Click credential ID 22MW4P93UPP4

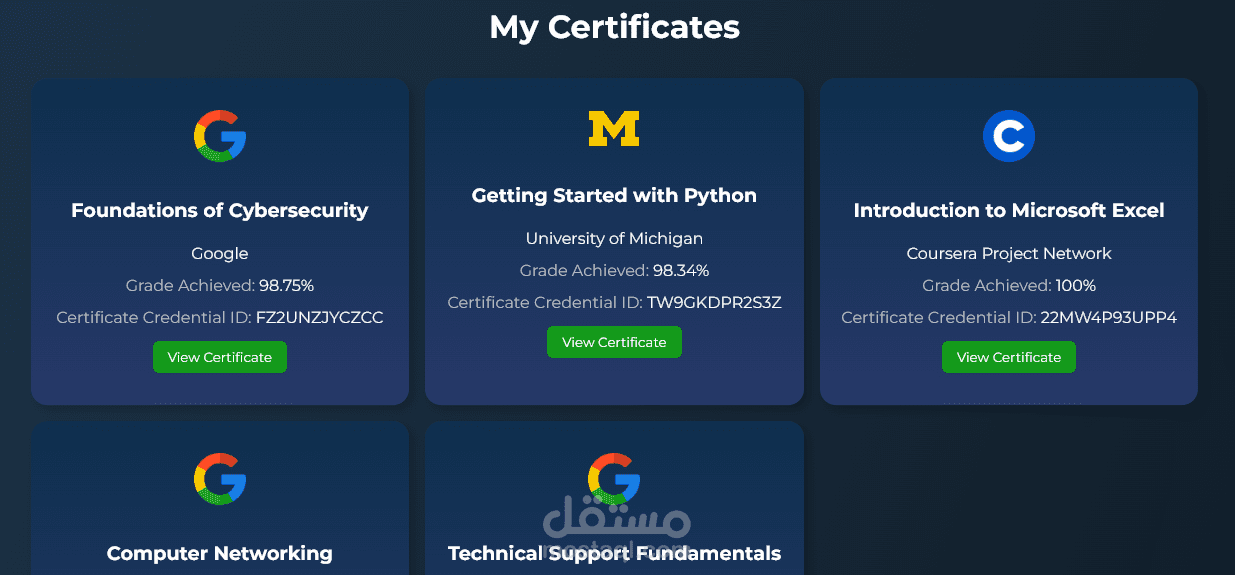tap(1108, 317)
